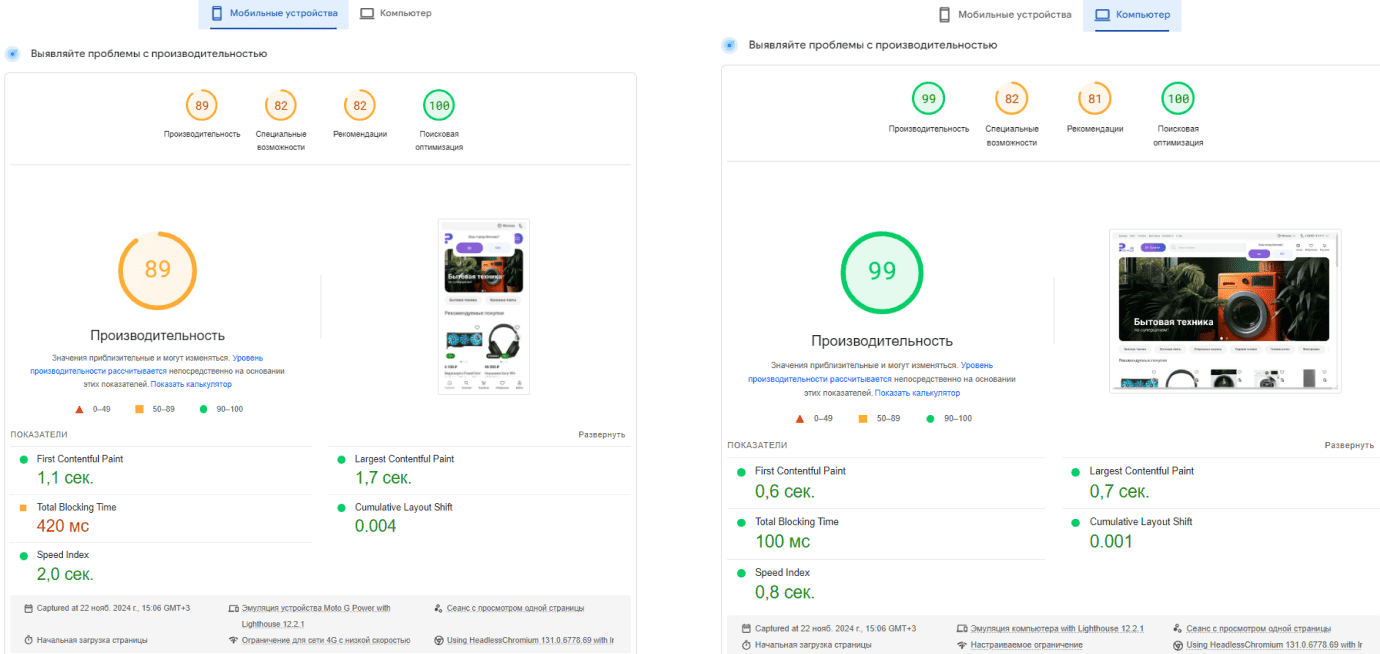Click the laptop icon on the left report's Компьютер tab
Screen dimensions: 1380x654
coord(367,14)
